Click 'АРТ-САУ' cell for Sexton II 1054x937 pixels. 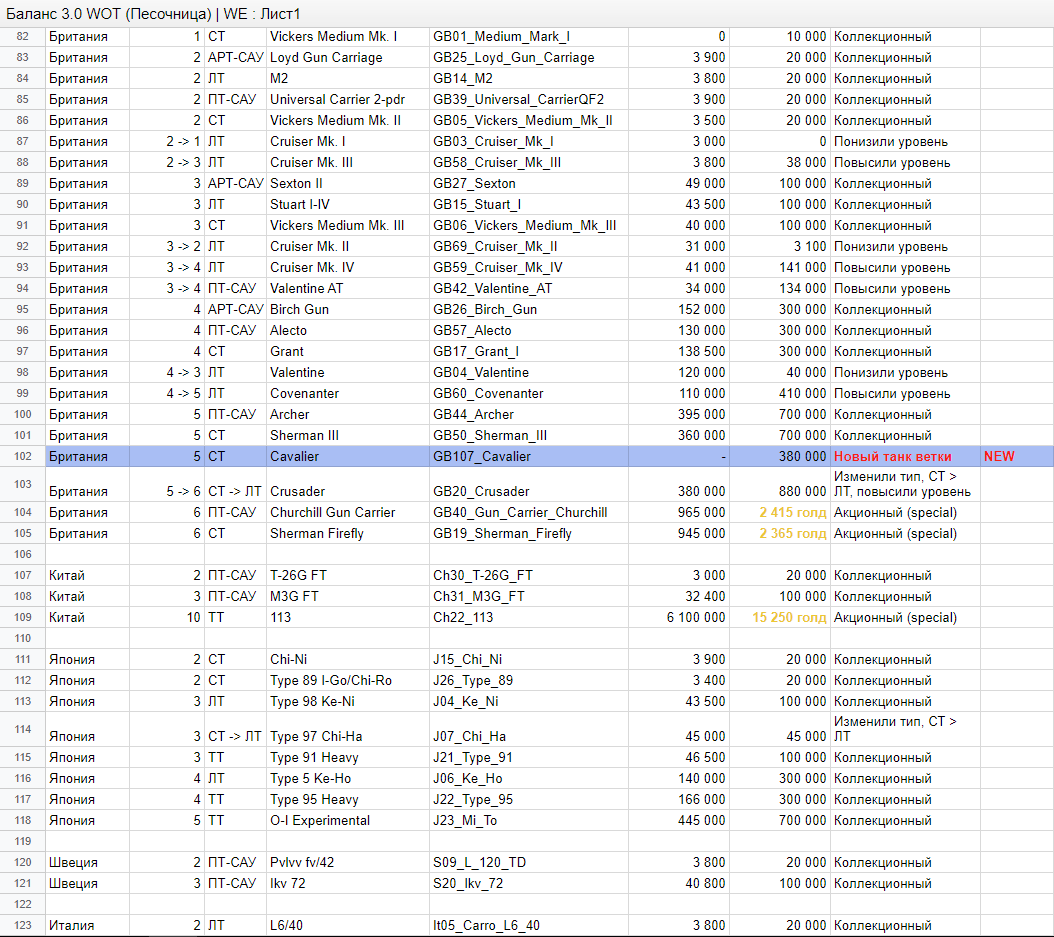pos(235,184)
